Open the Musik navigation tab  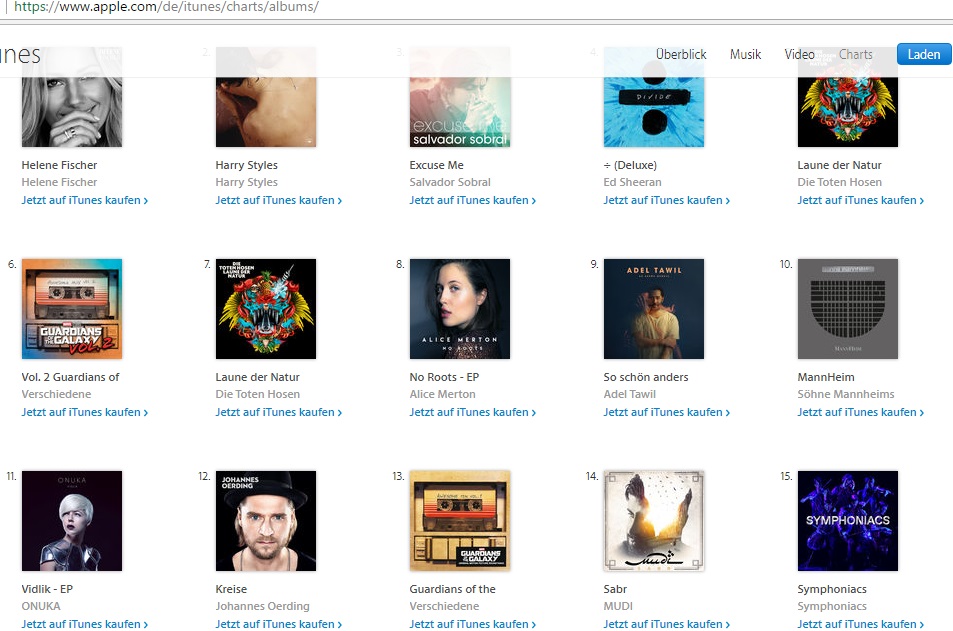tap(745, 54)
